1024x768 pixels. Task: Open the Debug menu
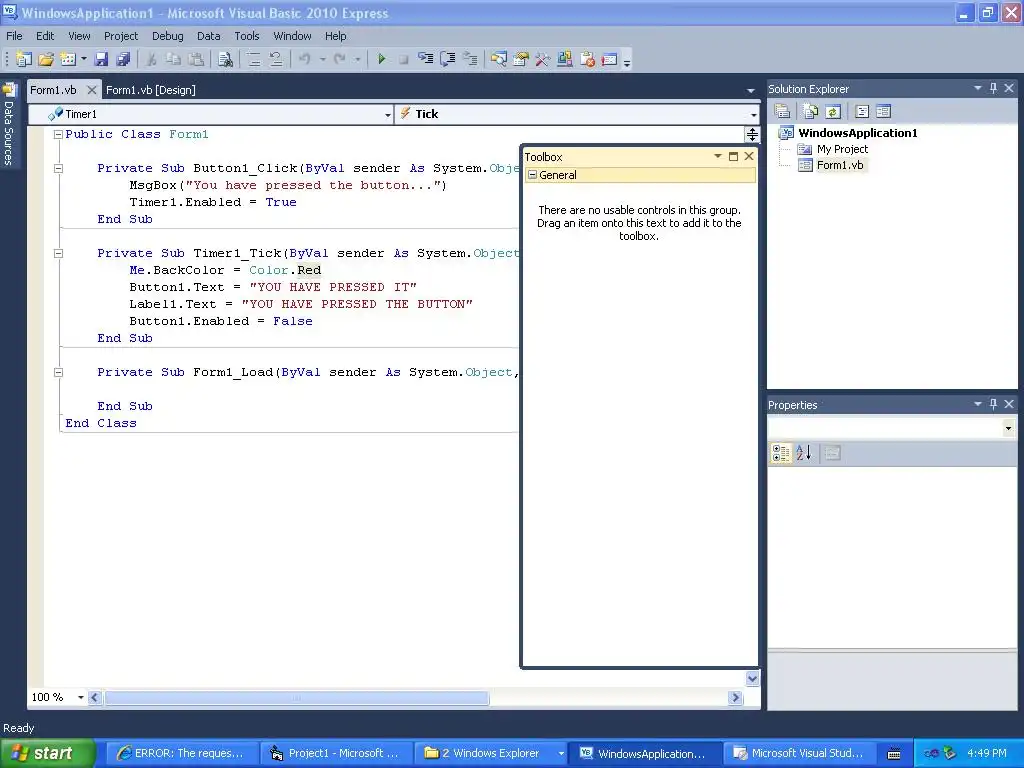[167, 36]
